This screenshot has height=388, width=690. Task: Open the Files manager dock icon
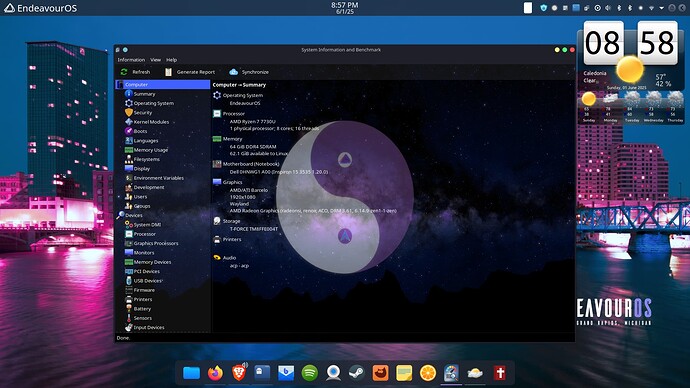point(191,373)
